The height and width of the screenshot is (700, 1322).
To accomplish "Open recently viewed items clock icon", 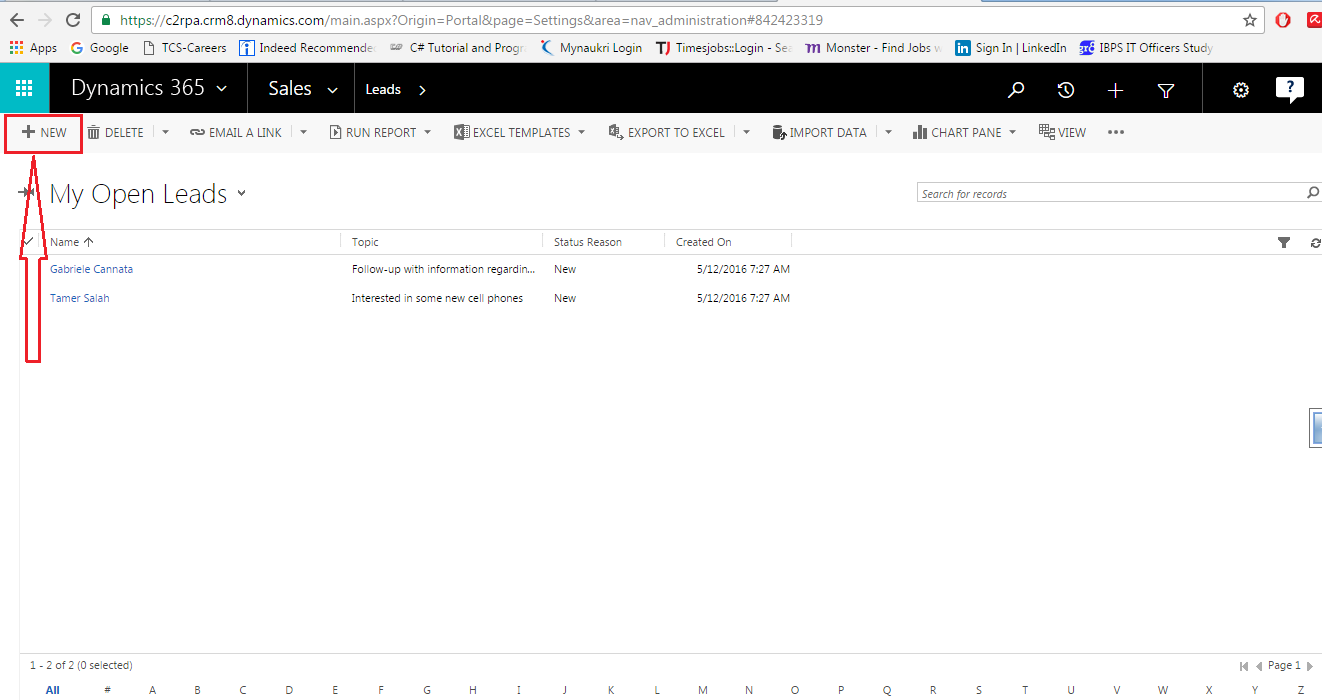I will point(1066,90).
